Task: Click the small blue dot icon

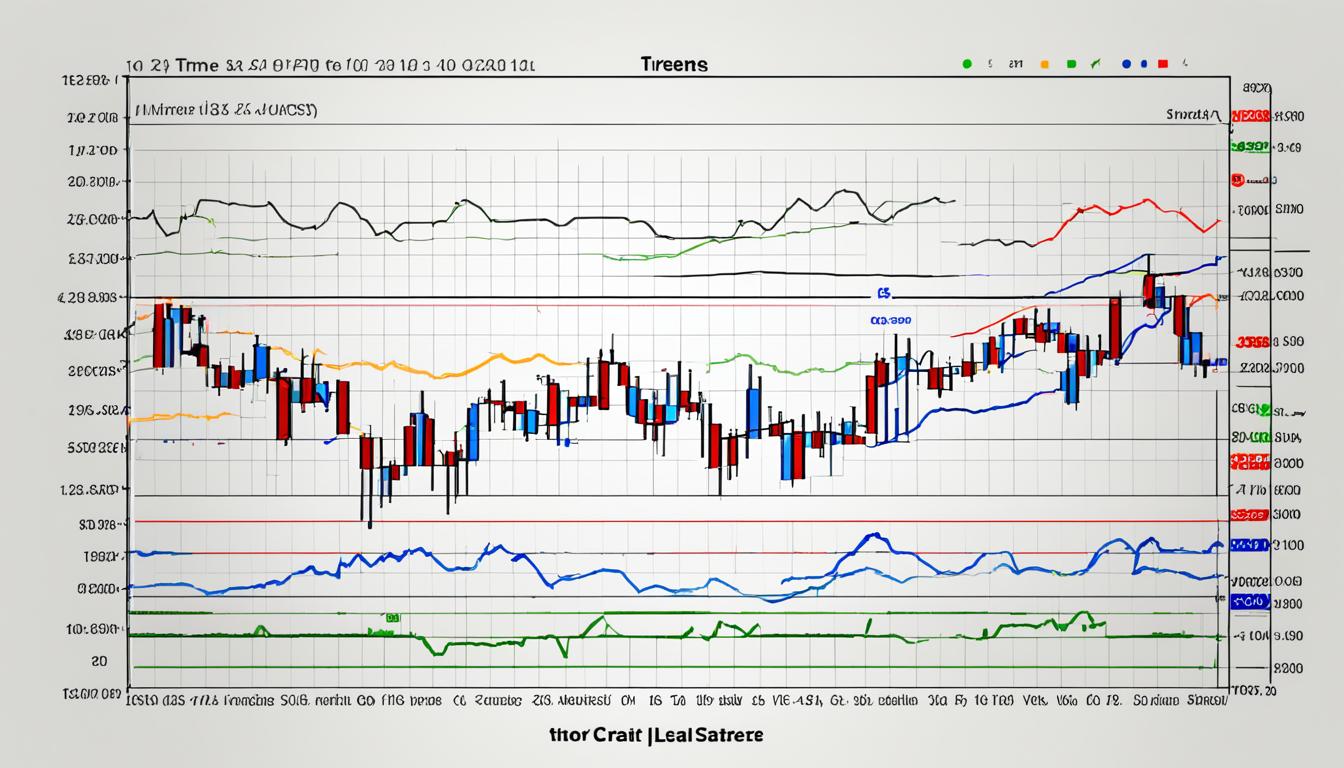Action: pos(1143,63)
